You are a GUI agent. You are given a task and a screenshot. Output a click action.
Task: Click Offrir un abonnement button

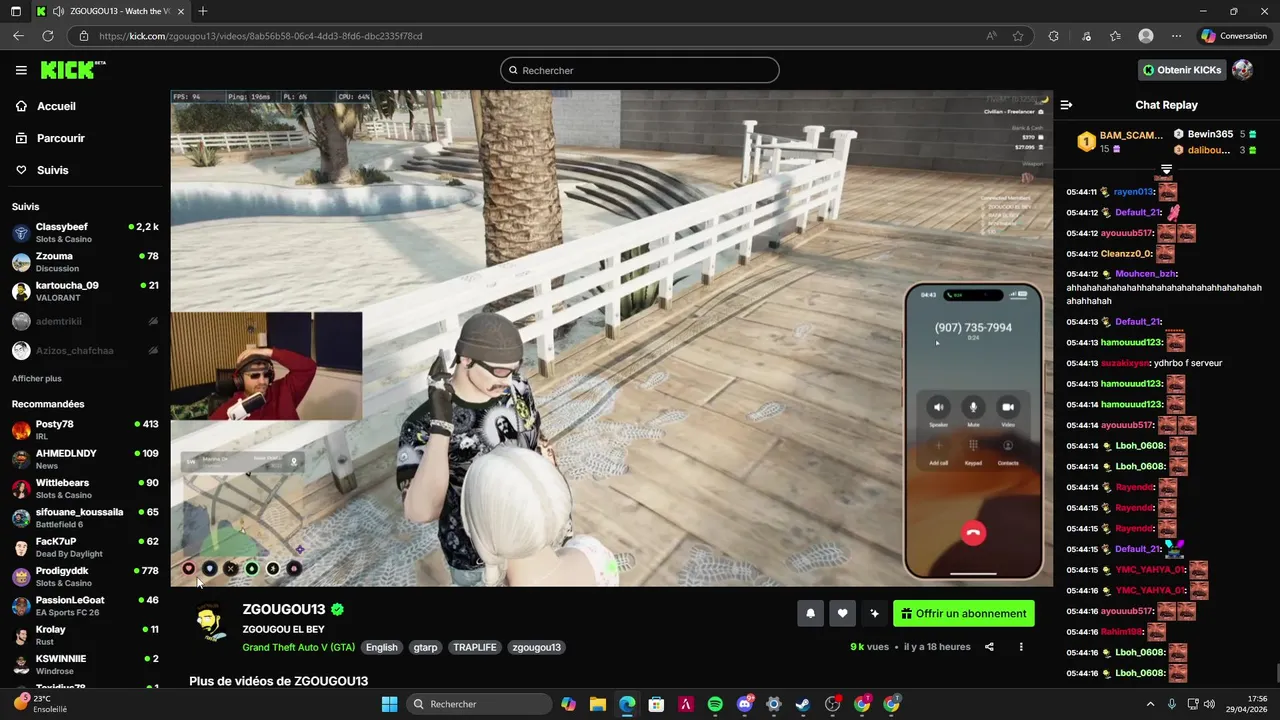pos(963,613)
